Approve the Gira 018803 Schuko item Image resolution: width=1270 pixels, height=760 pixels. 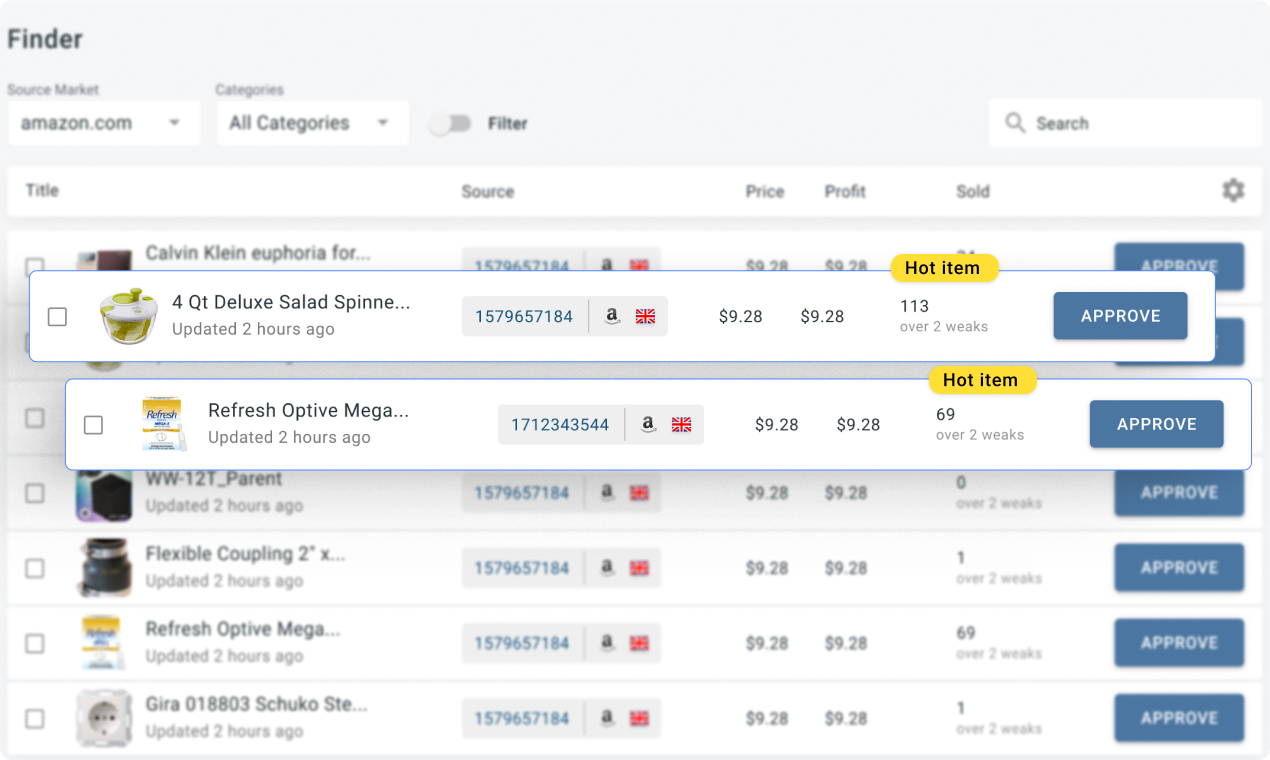click(x=1179, y=718)
